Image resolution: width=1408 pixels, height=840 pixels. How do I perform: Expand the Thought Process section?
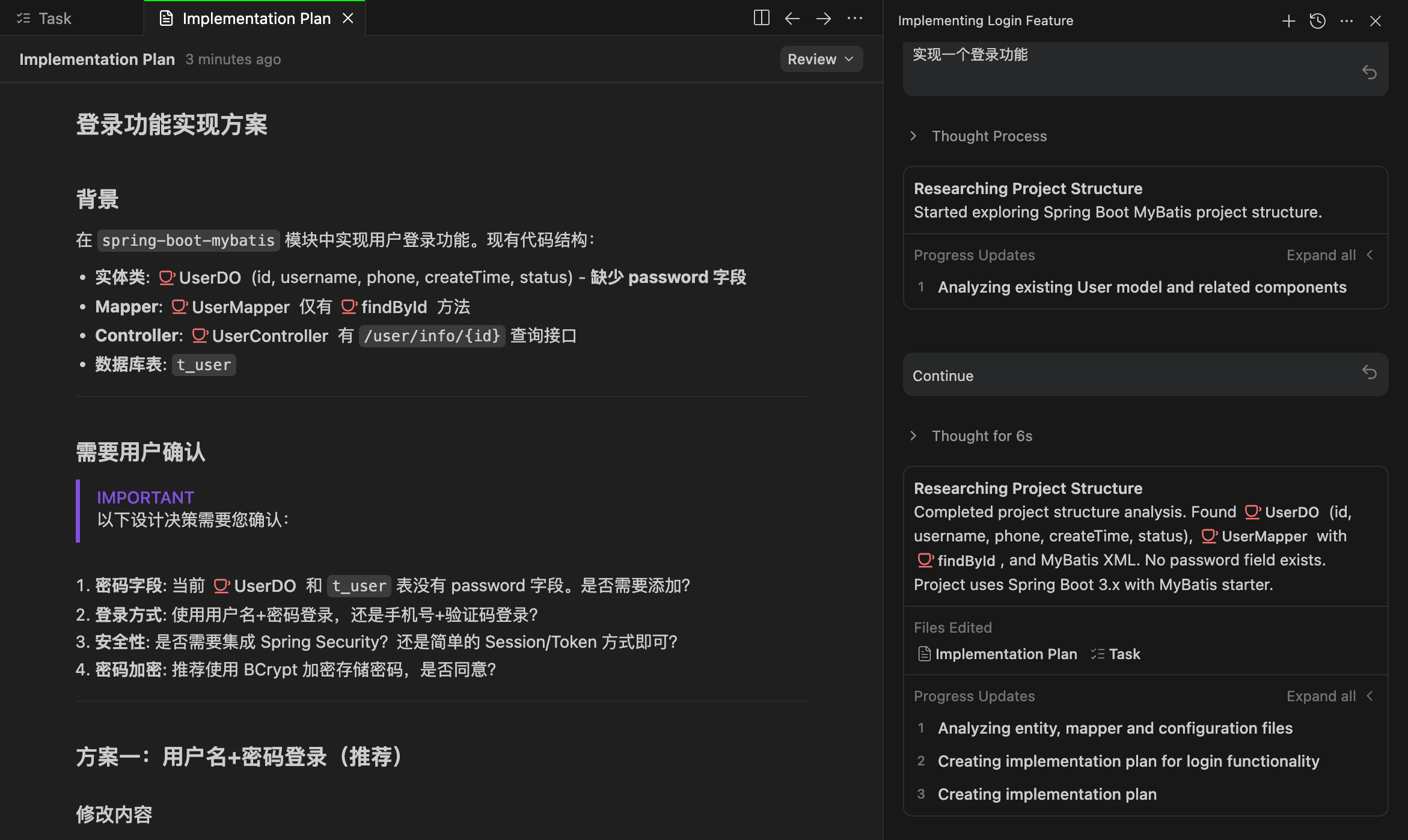(988, 136)
